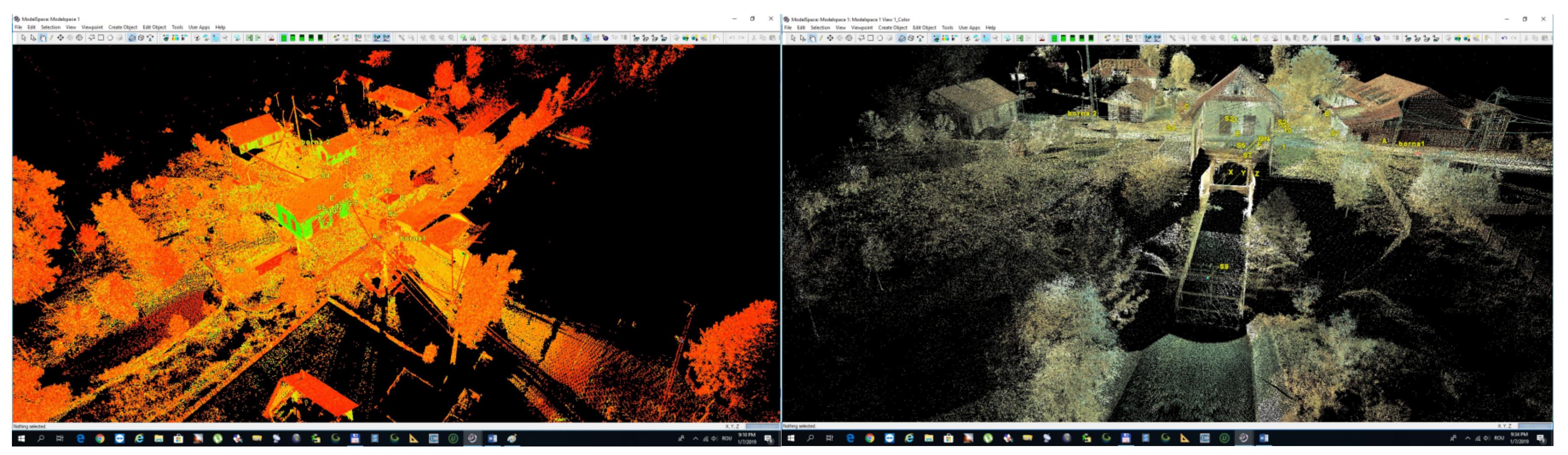
Task: Select the Pick mode arrow tool in left window
Action: tap(23, 38)
